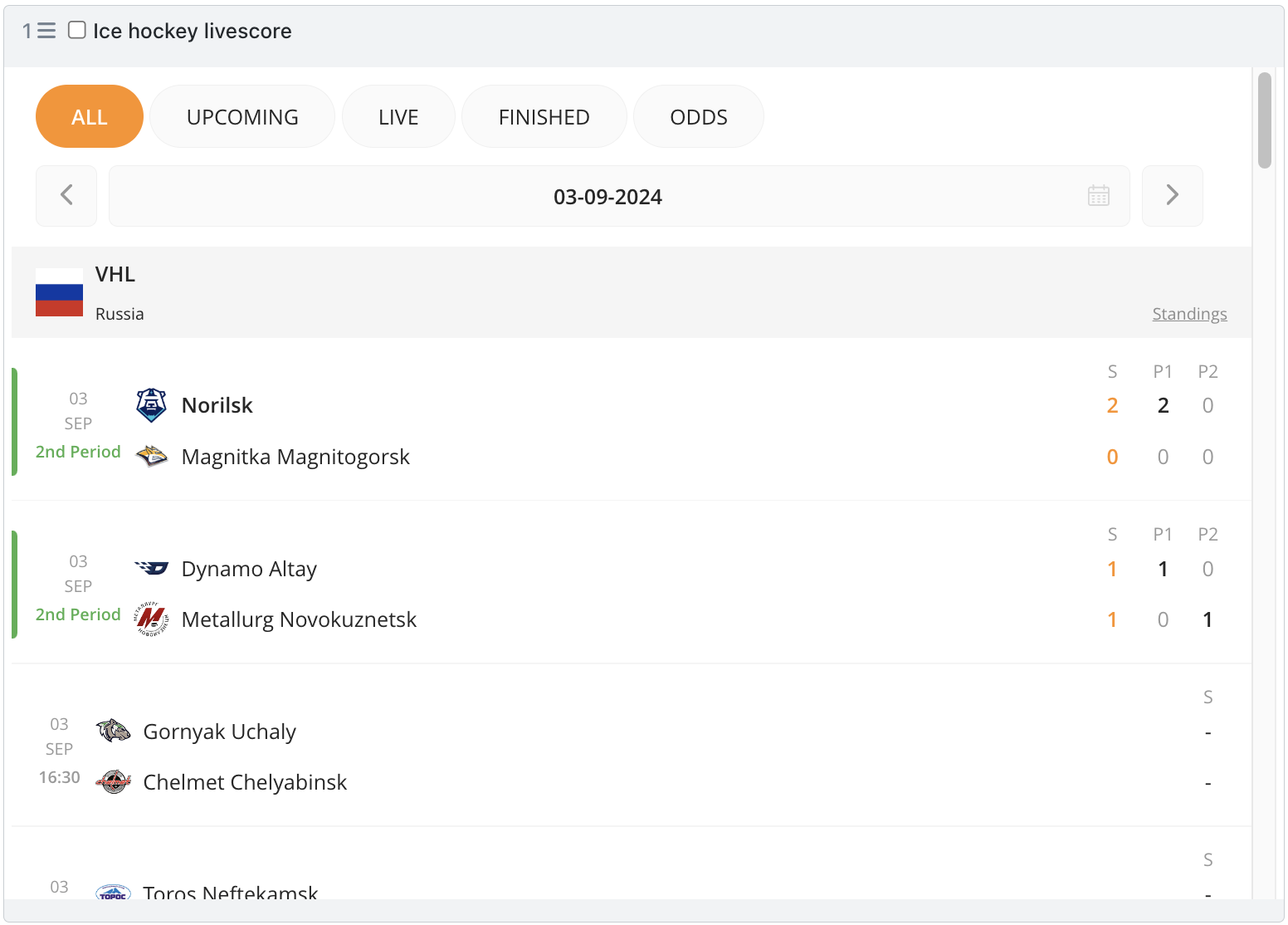Image resolution: width=1288 pixels, height=925 pixels.
Task: Click the 03-09-2024 date field
Action: [x=619, y=196]
